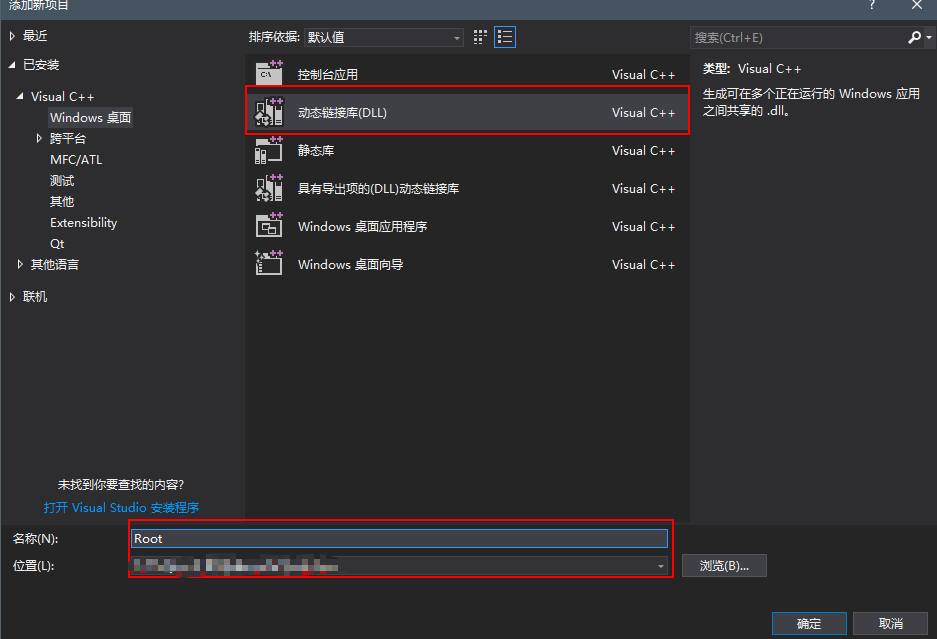Click the 确定 button to confirm

[808, 623]
